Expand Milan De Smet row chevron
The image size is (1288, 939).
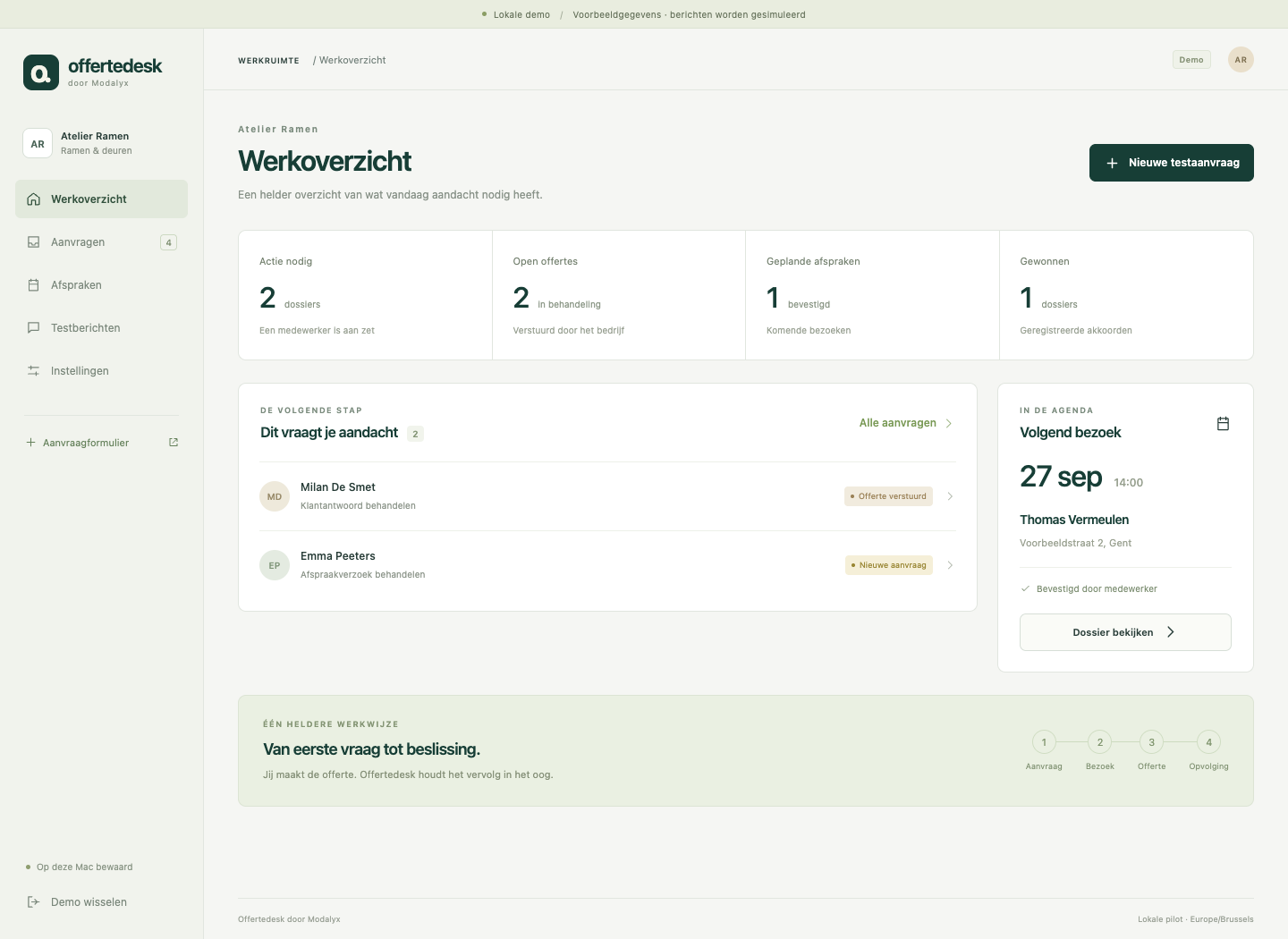tap(950, 496)
